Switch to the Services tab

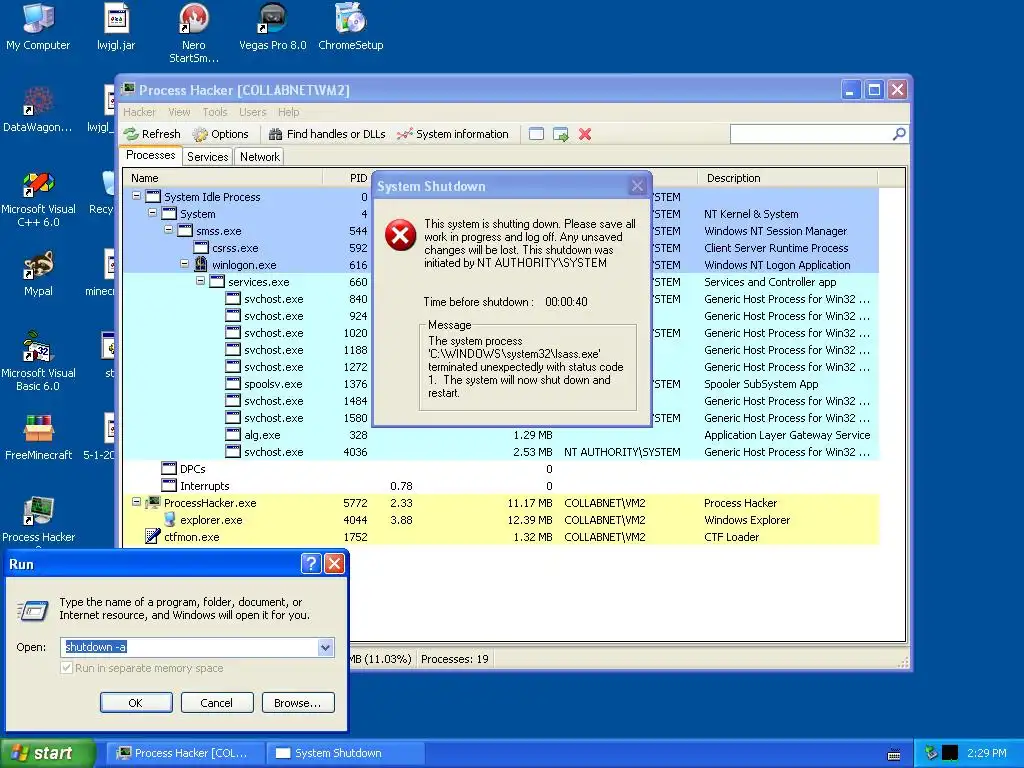[208, 157]
